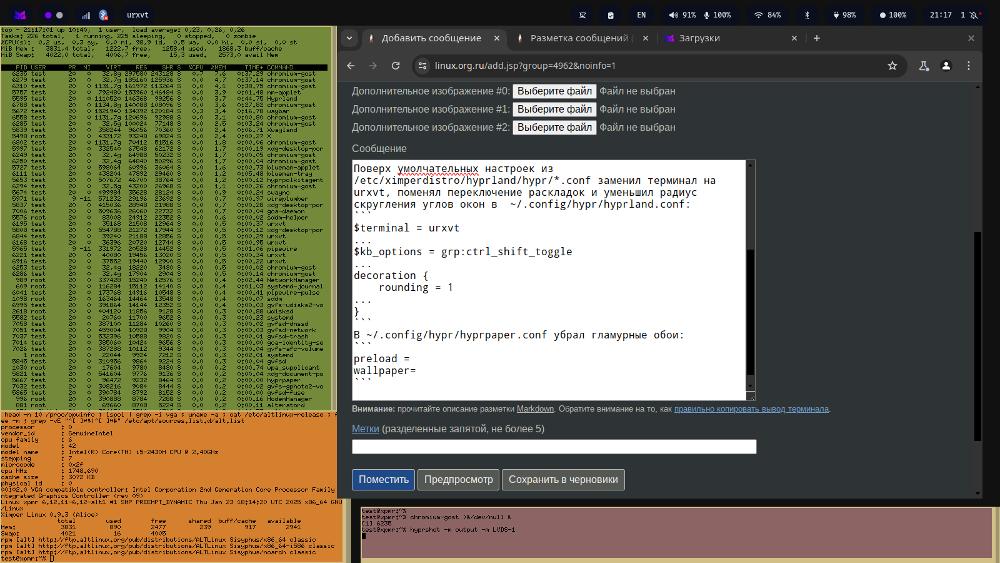Click the linux.org.ru address bar URL
This screenshot has width=1000, height=563.
point(525,66)
